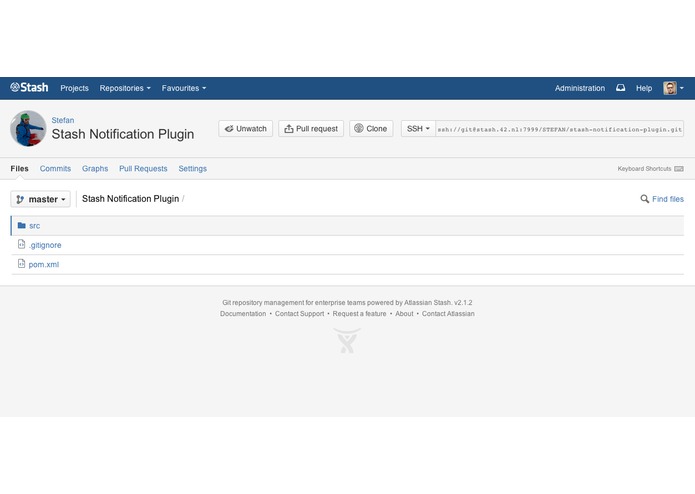
Task: Open the Administration link in header
Action: [580, 88]
